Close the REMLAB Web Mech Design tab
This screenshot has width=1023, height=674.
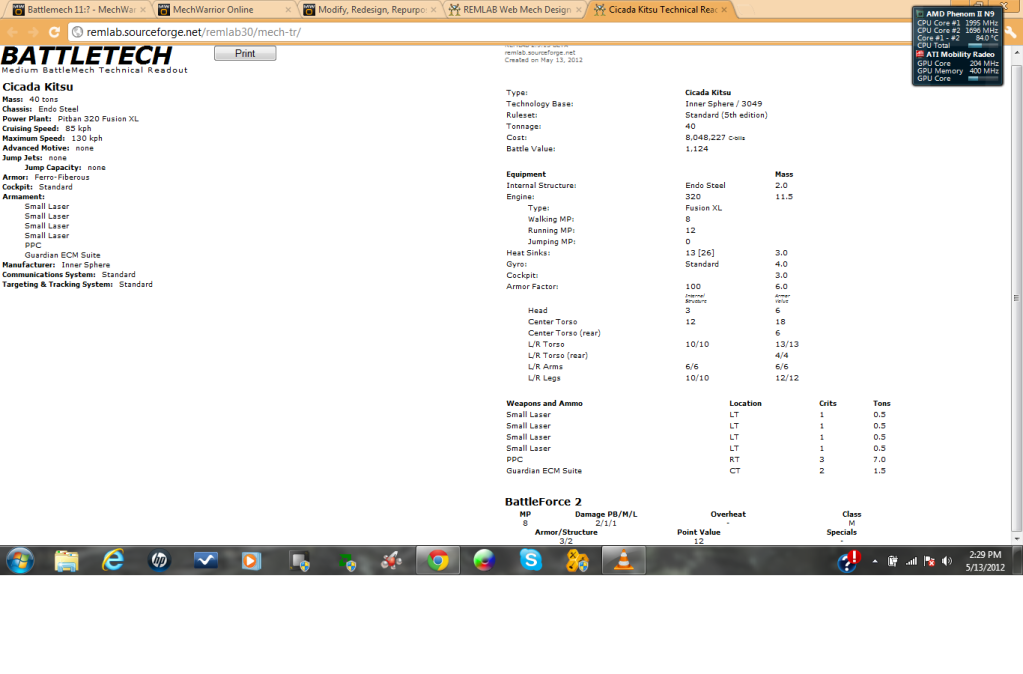point(579,10)
